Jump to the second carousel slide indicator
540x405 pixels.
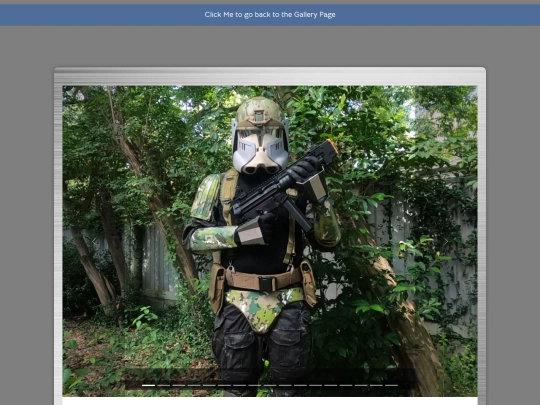(x=164, y=385)
